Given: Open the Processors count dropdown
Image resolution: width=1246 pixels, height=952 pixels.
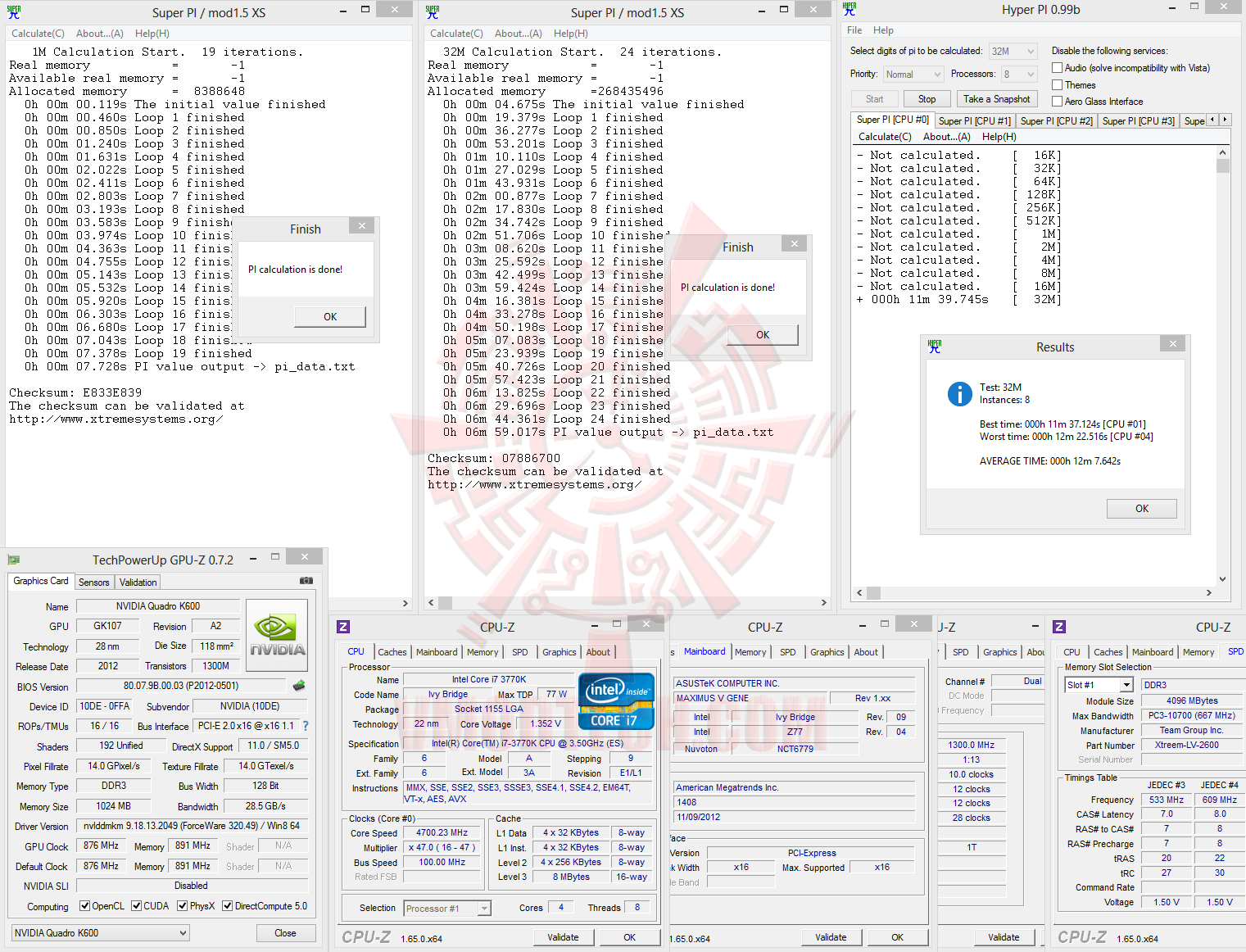Looking at the screenshot, I should (1019, 75).
